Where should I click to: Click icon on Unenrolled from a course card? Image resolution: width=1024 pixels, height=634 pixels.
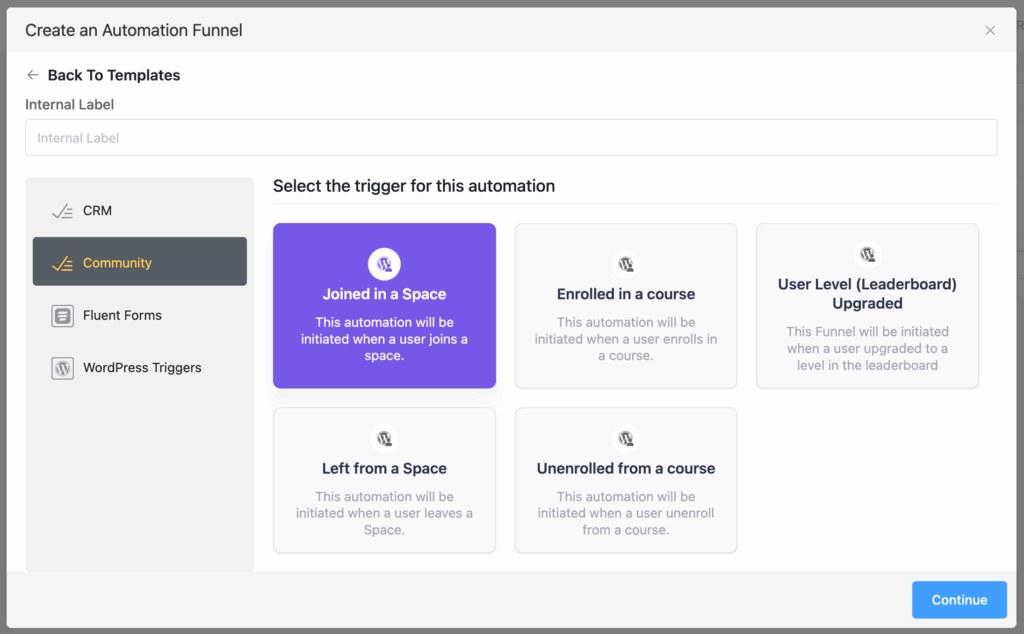click(x=626, y=438)
